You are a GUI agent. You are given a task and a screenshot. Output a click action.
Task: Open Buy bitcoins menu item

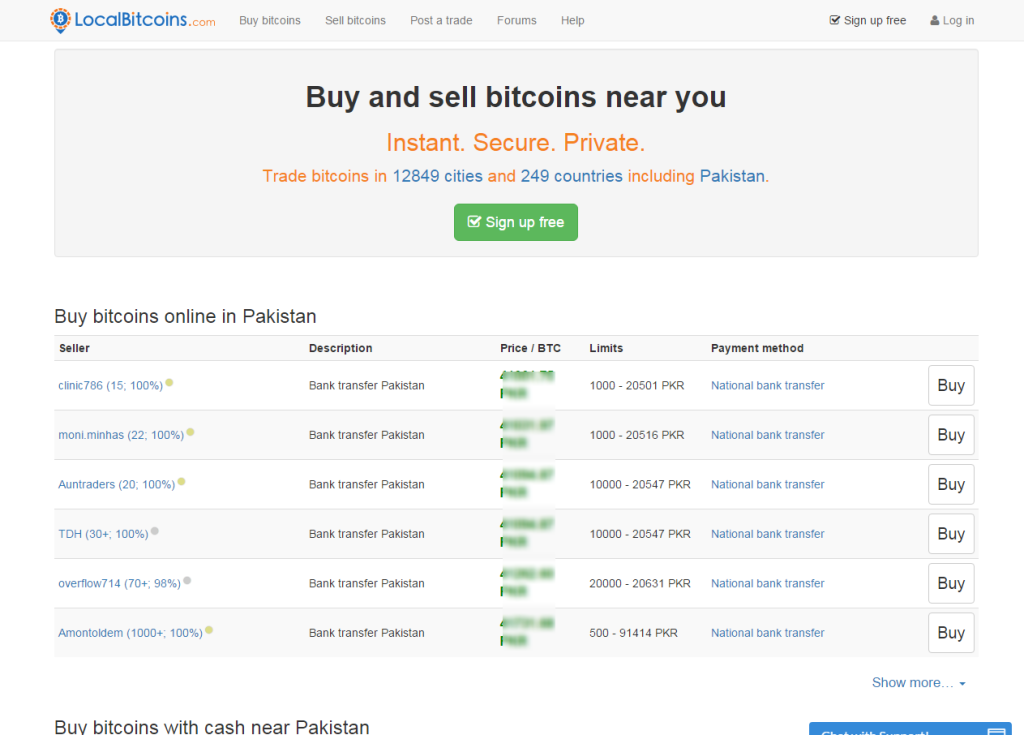(270, 20)
